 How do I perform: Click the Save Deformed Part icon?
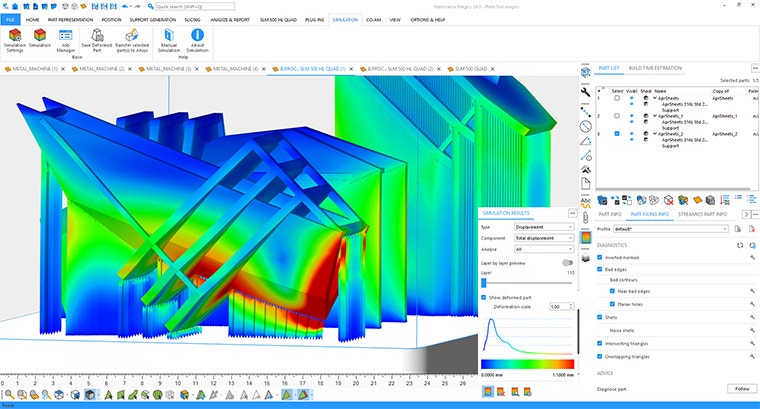point(97,35)
